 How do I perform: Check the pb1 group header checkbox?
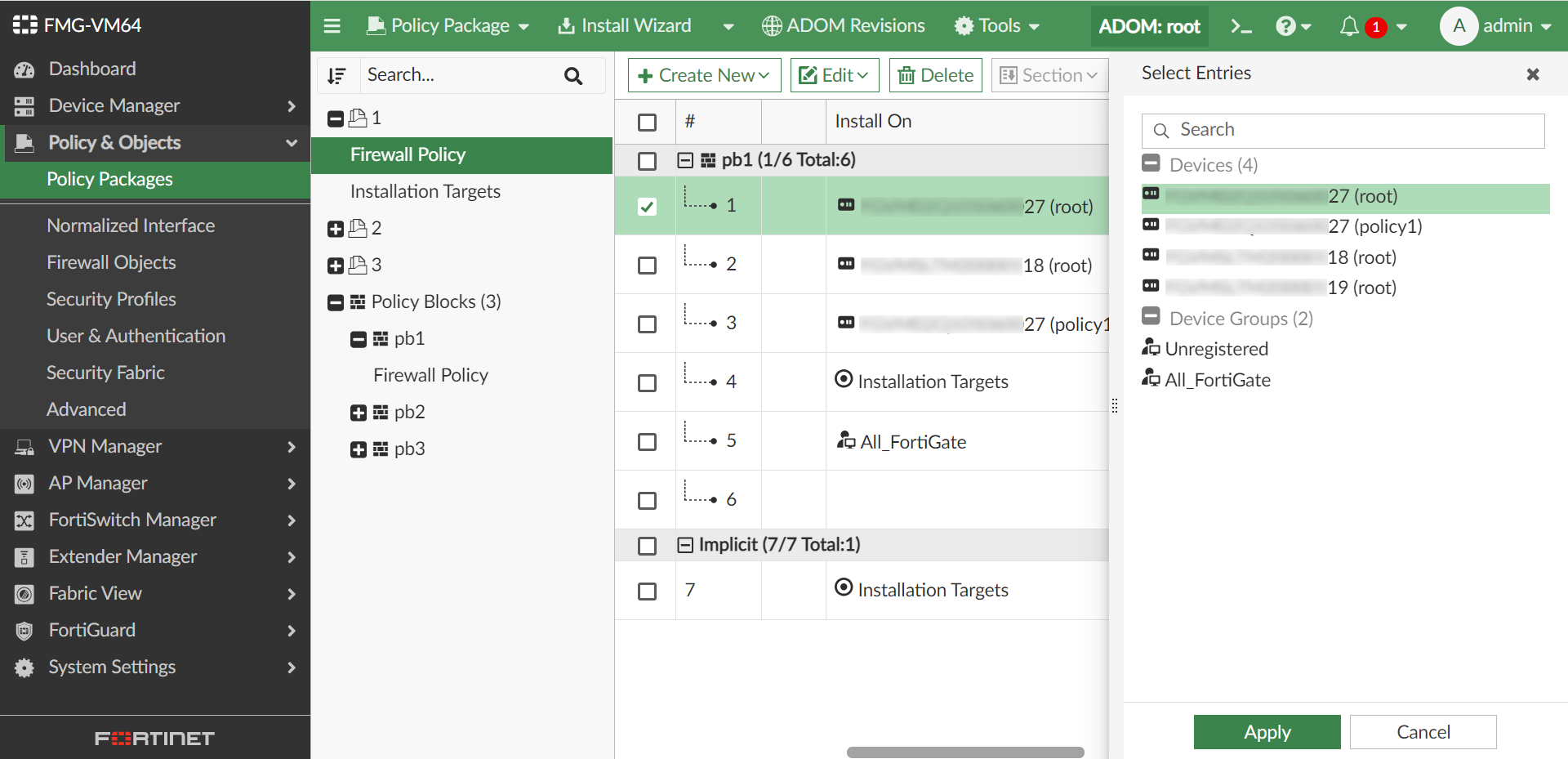coord(646,160)
